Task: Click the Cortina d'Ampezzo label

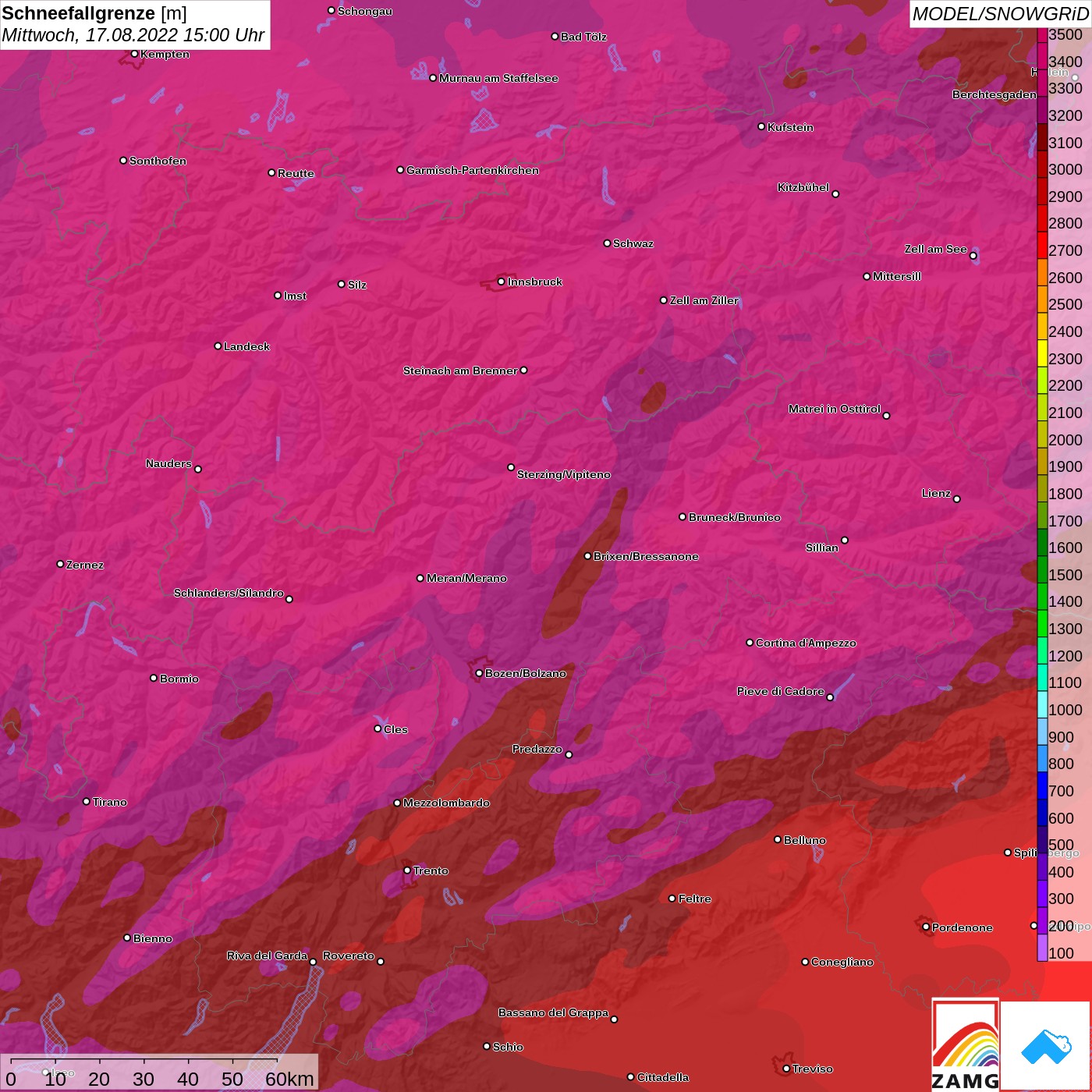Action: click(x=806, y=643)
